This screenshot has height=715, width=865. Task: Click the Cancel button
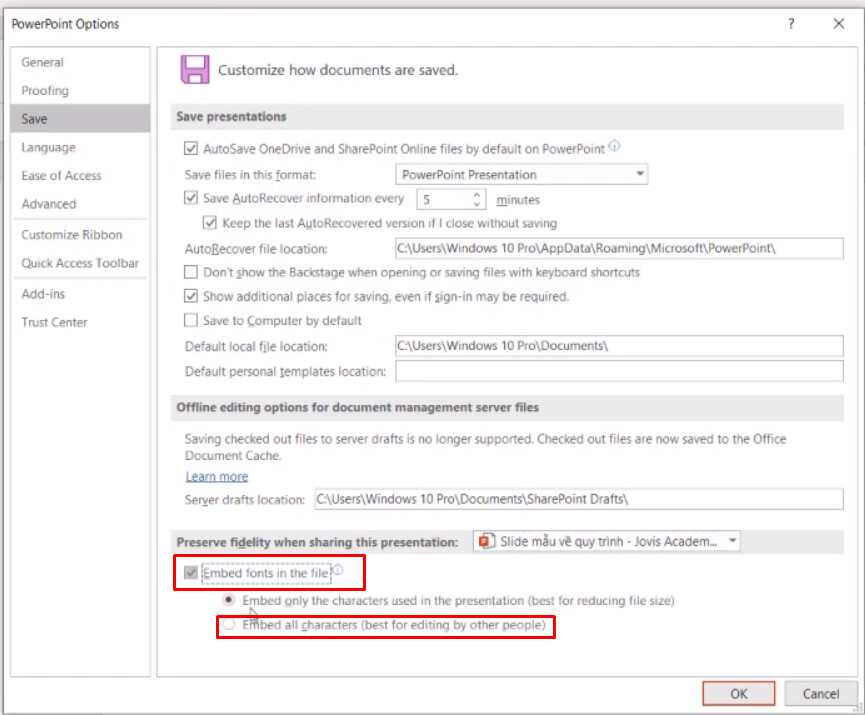tap(820, 694)
